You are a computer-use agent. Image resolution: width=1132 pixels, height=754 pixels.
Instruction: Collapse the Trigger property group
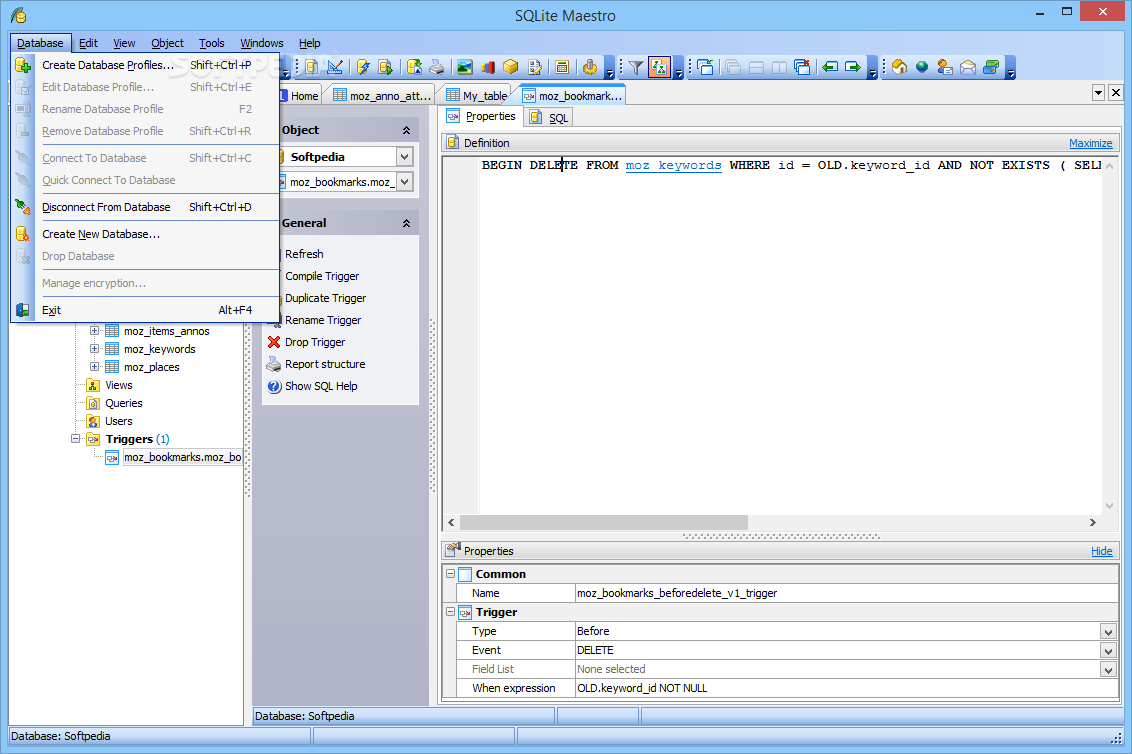point(450,612)
